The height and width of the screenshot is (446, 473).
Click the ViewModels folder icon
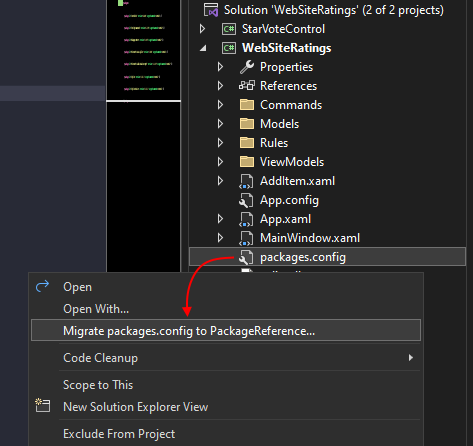(247, 162)
